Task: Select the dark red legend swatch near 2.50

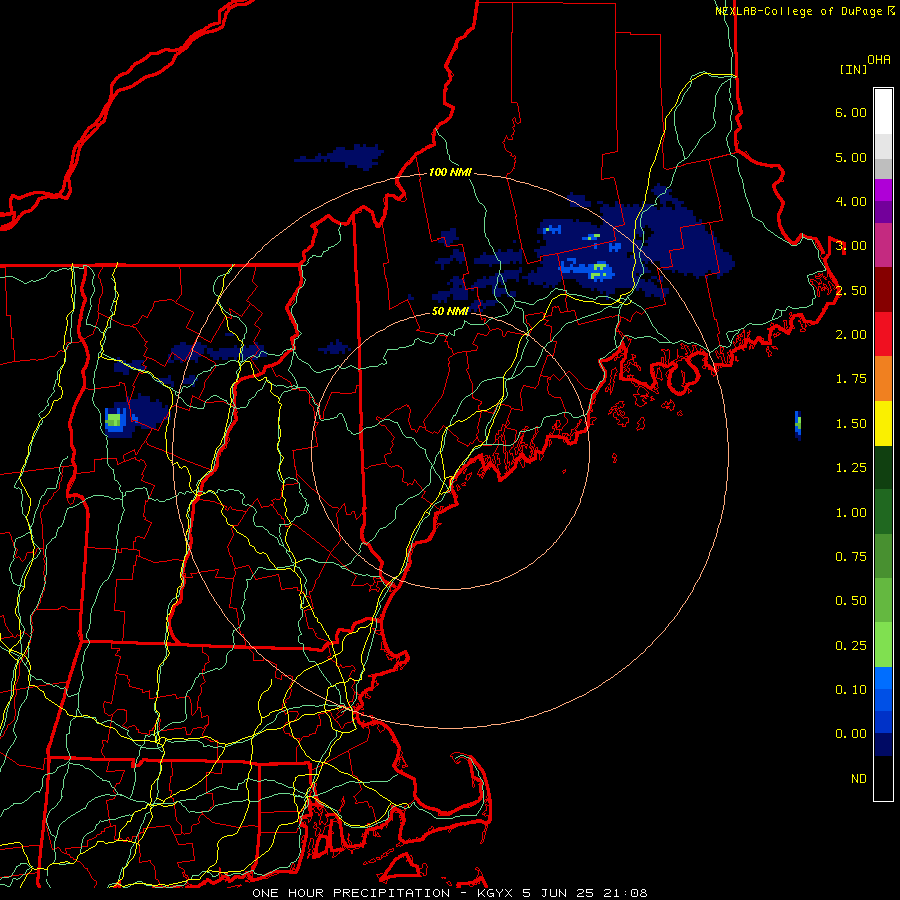Action: [x=883, y=290]
